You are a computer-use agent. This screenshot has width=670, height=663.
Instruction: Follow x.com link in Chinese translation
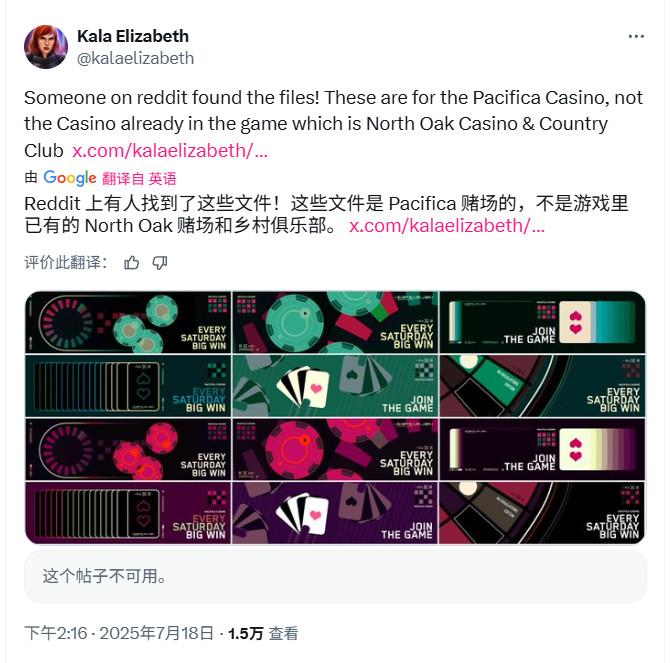(447, 226)
